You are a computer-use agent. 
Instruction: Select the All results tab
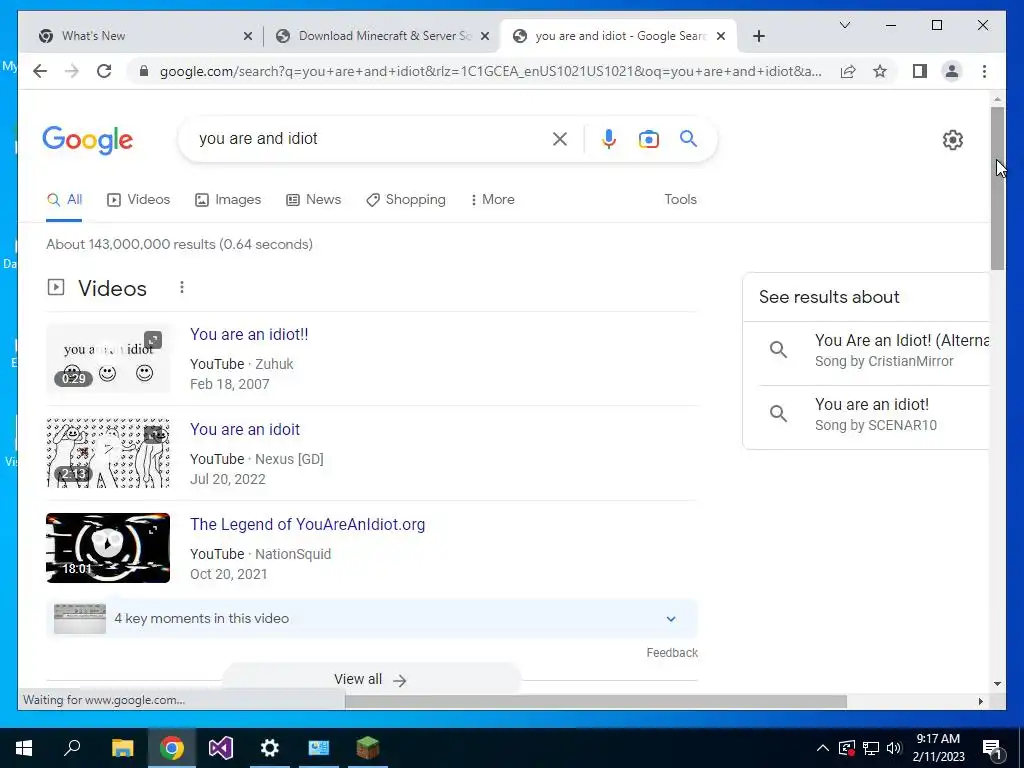click(64, 199)
